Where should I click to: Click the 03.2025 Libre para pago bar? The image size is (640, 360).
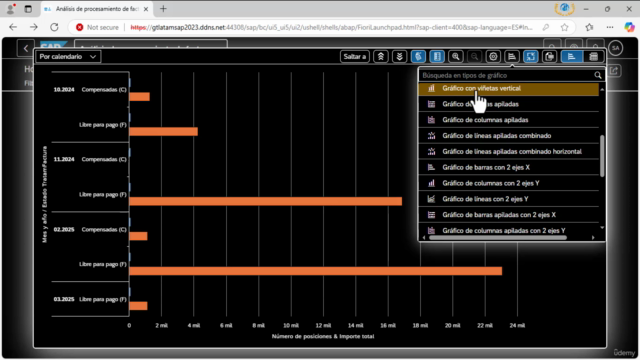pyautogui.click(x=138, y=306)
